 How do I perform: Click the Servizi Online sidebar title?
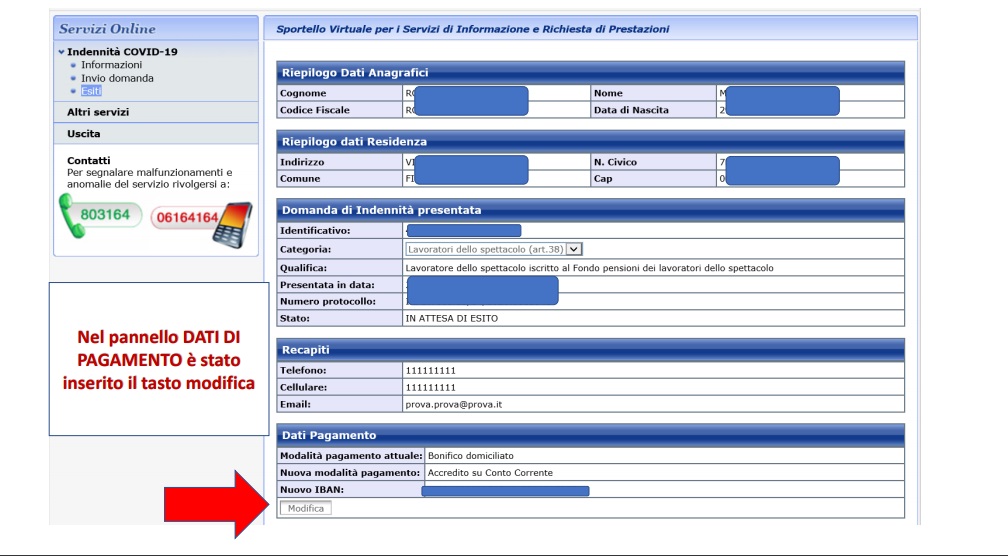pos(107,29)
